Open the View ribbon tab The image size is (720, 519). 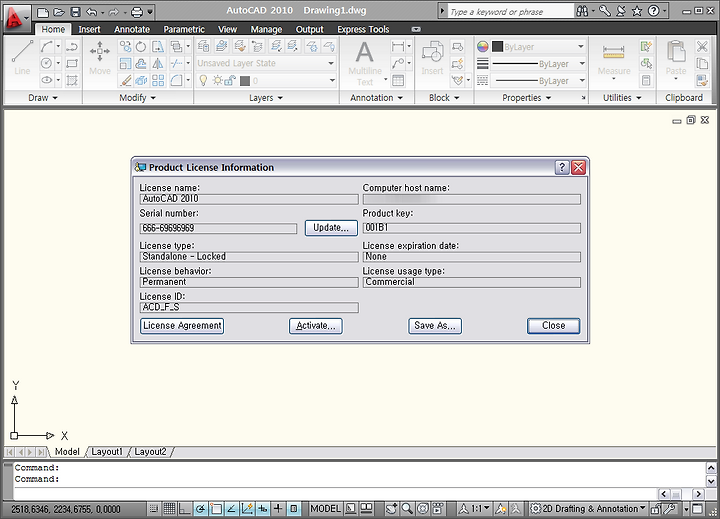pyautogui.click(x=227, y=29)
